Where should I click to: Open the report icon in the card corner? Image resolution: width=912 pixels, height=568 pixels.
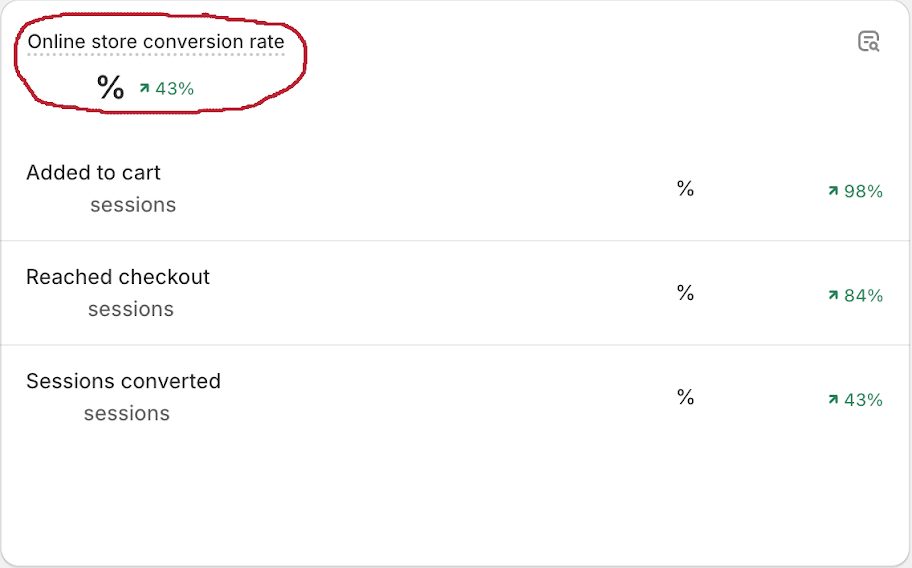869,41
